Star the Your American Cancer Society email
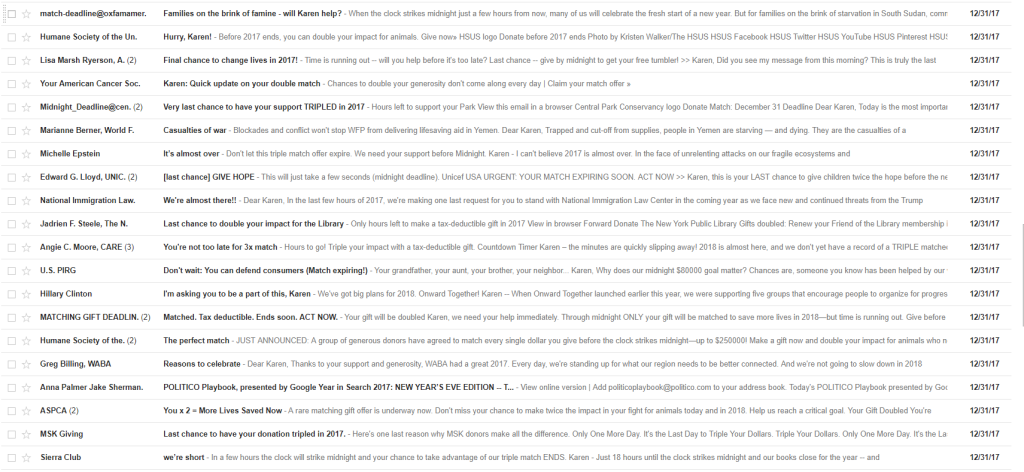Viewport: 1024px width, 472px height. (26, 83)
